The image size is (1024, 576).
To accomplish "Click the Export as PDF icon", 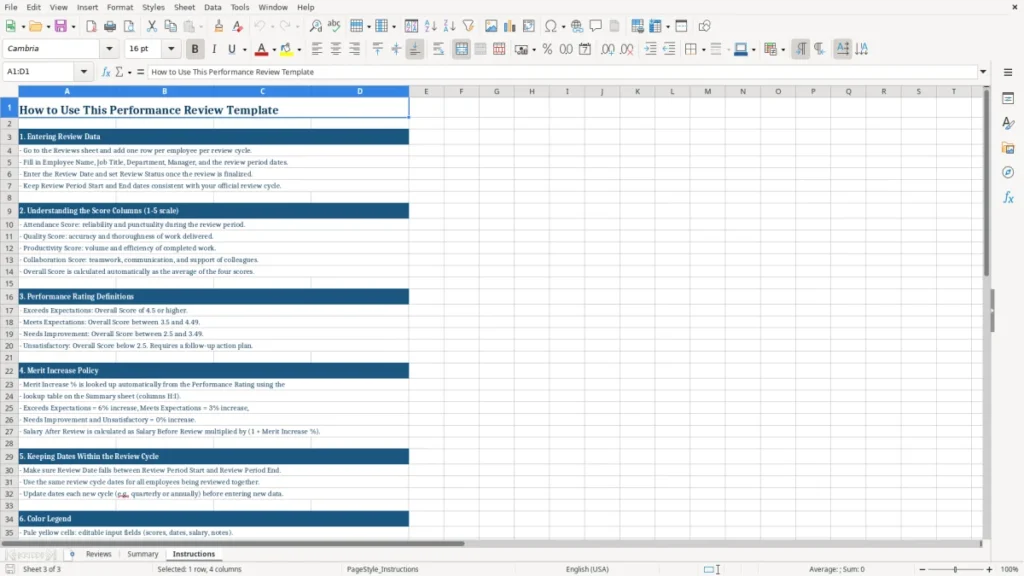I will (x=91, y=26).
